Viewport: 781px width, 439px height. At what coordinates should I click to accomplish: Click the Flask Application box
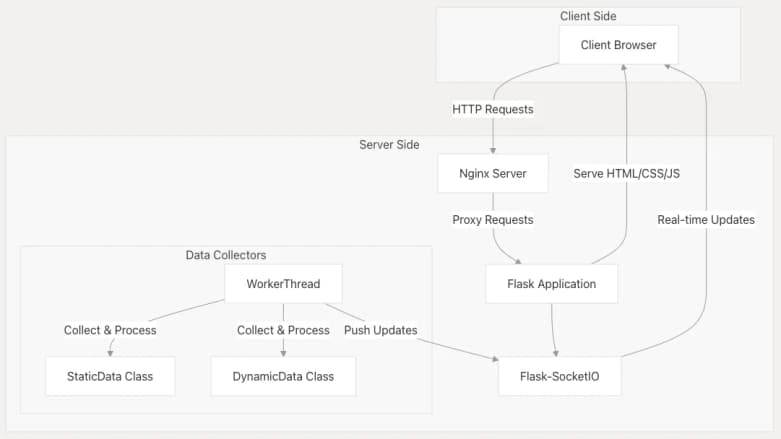(551, 284)
